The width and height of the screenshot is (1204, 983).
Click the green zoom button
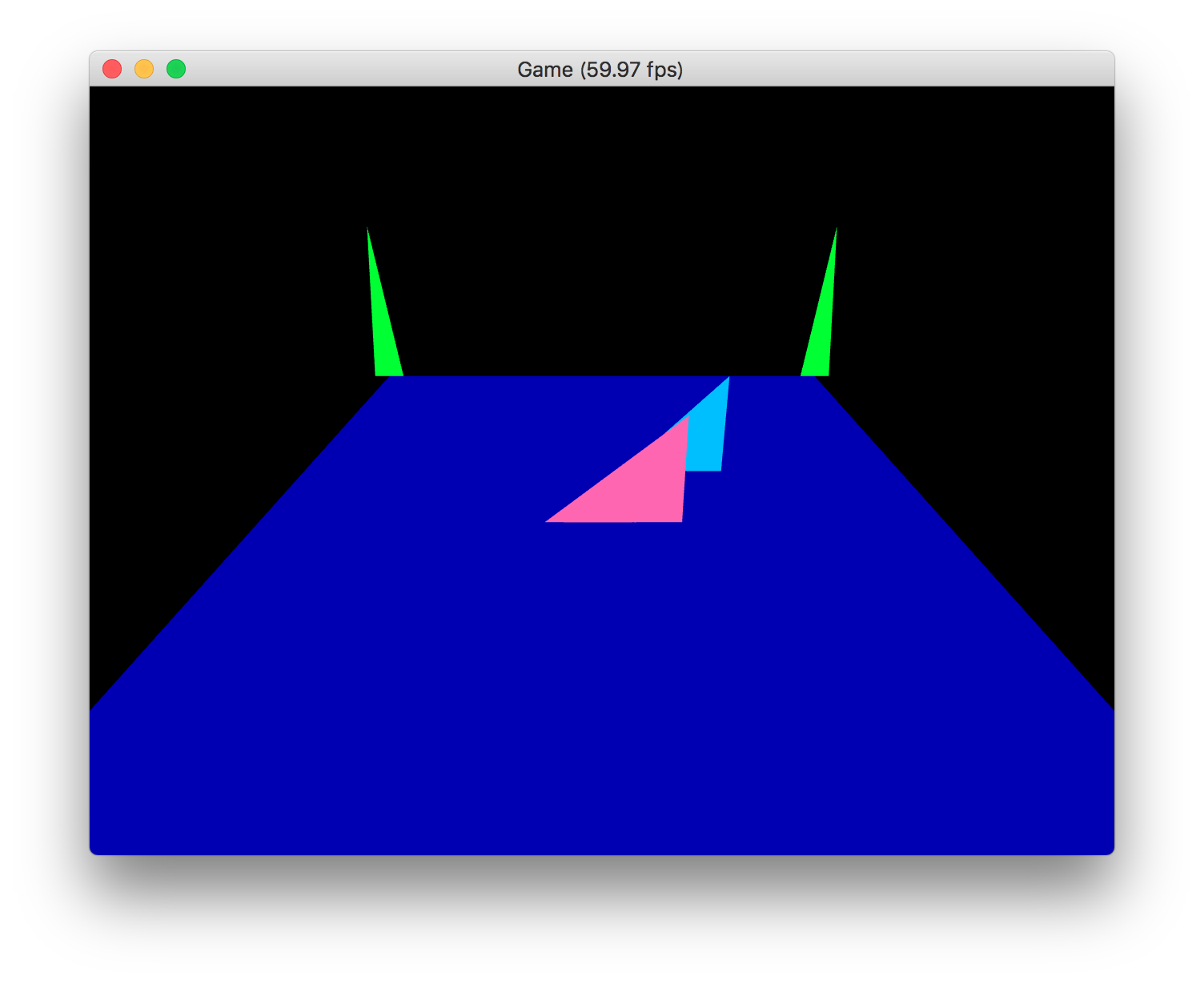click(176, 69)
